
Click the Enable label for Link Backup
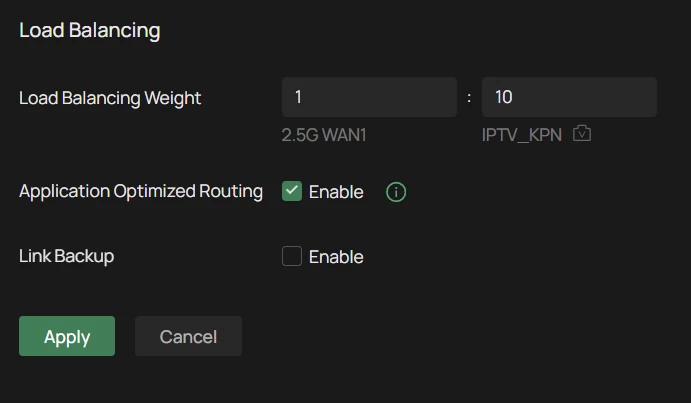[x=335, y=257]
